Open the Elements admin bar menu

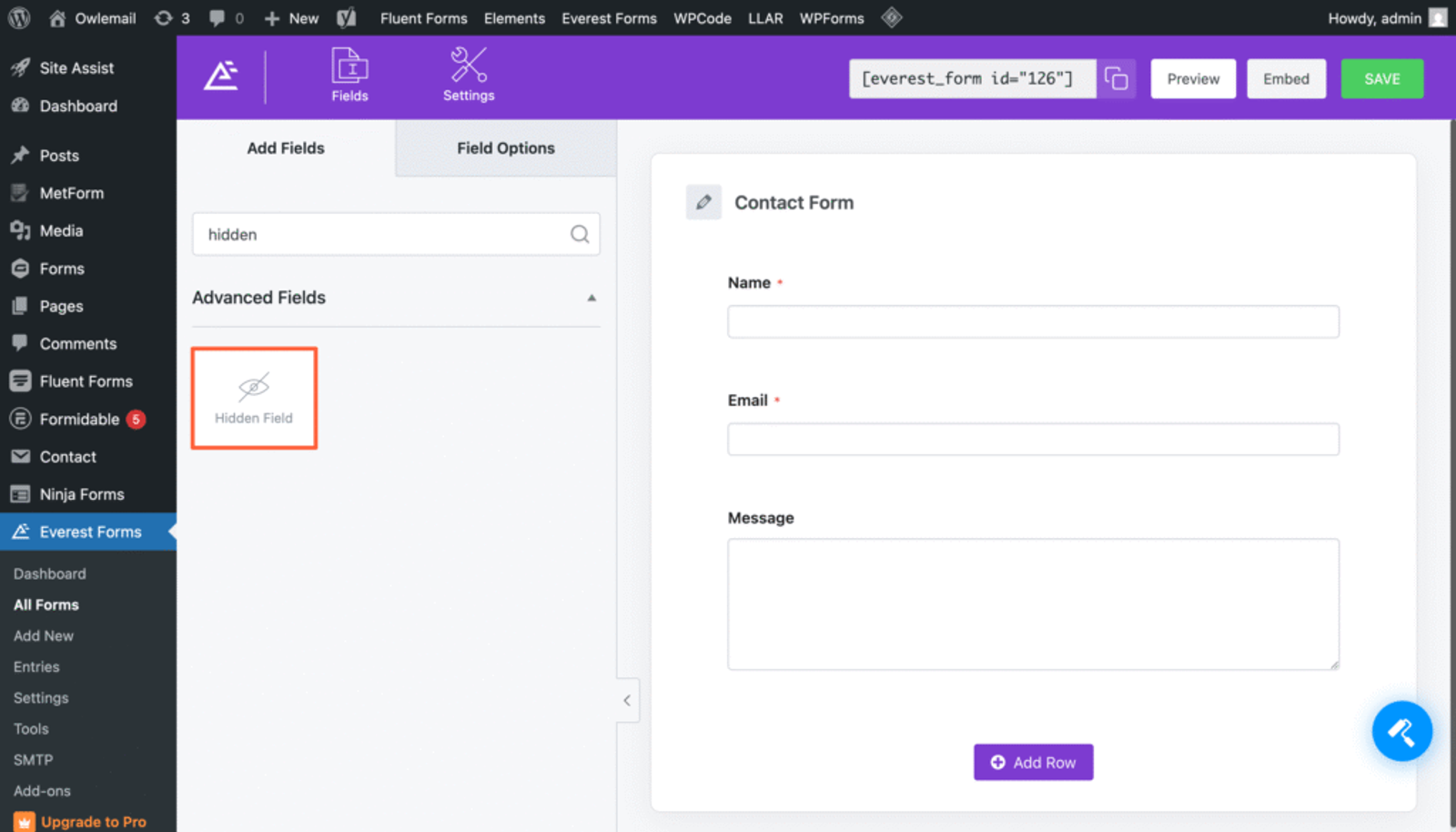[514, 18]
